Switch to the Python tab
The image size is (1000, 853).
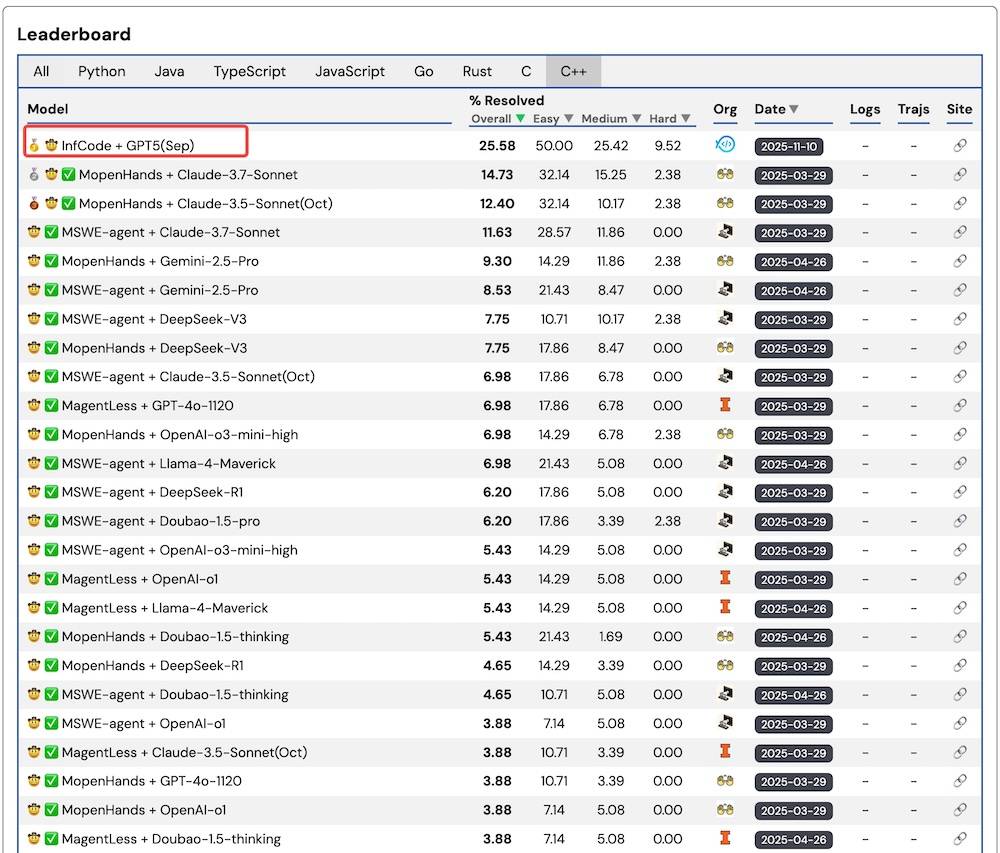pyautogui.click(x=102, y=71)
